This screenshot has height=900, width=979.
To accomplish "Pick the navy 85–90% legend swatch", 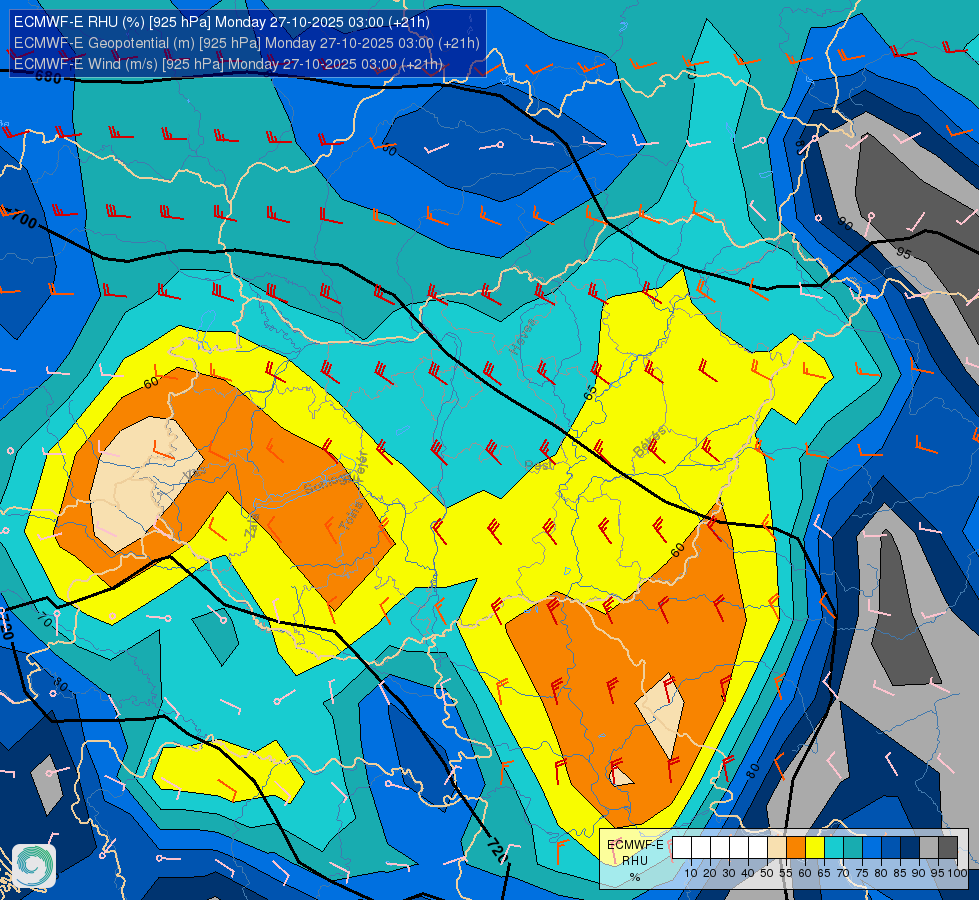I will tap(910, 848).
